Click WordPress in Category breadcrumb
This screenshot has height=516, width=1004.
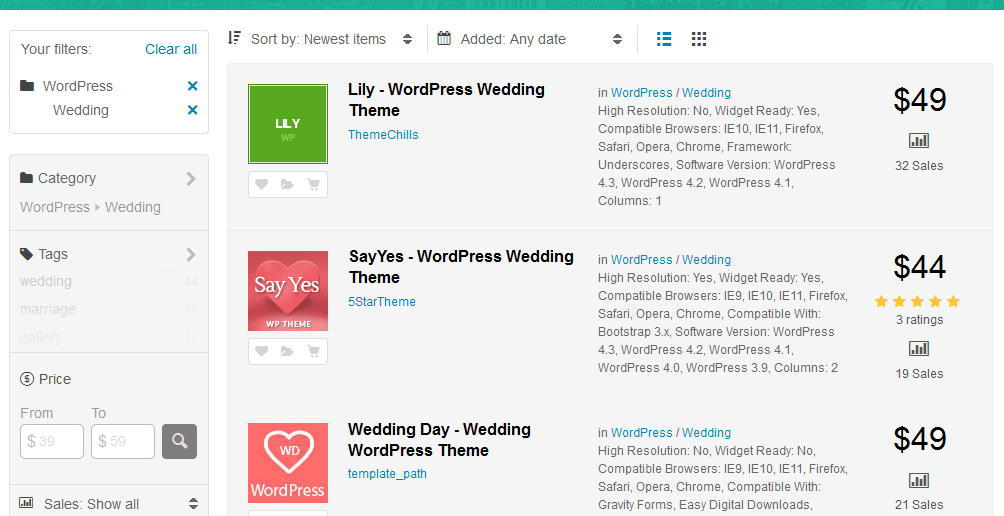pos(55,207)
